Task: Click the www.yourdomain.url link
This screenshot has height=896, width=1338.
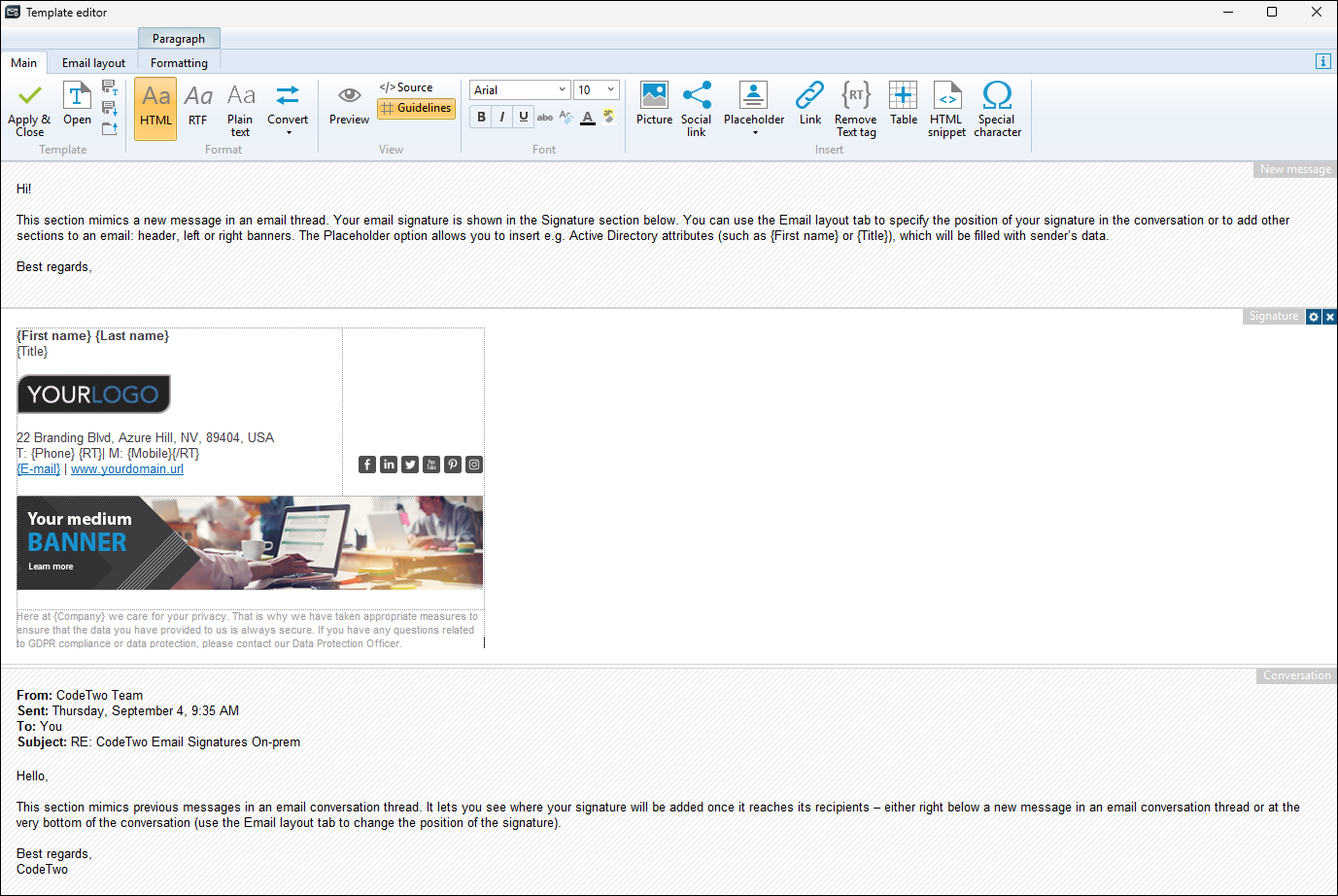Action: pos(127,469)
